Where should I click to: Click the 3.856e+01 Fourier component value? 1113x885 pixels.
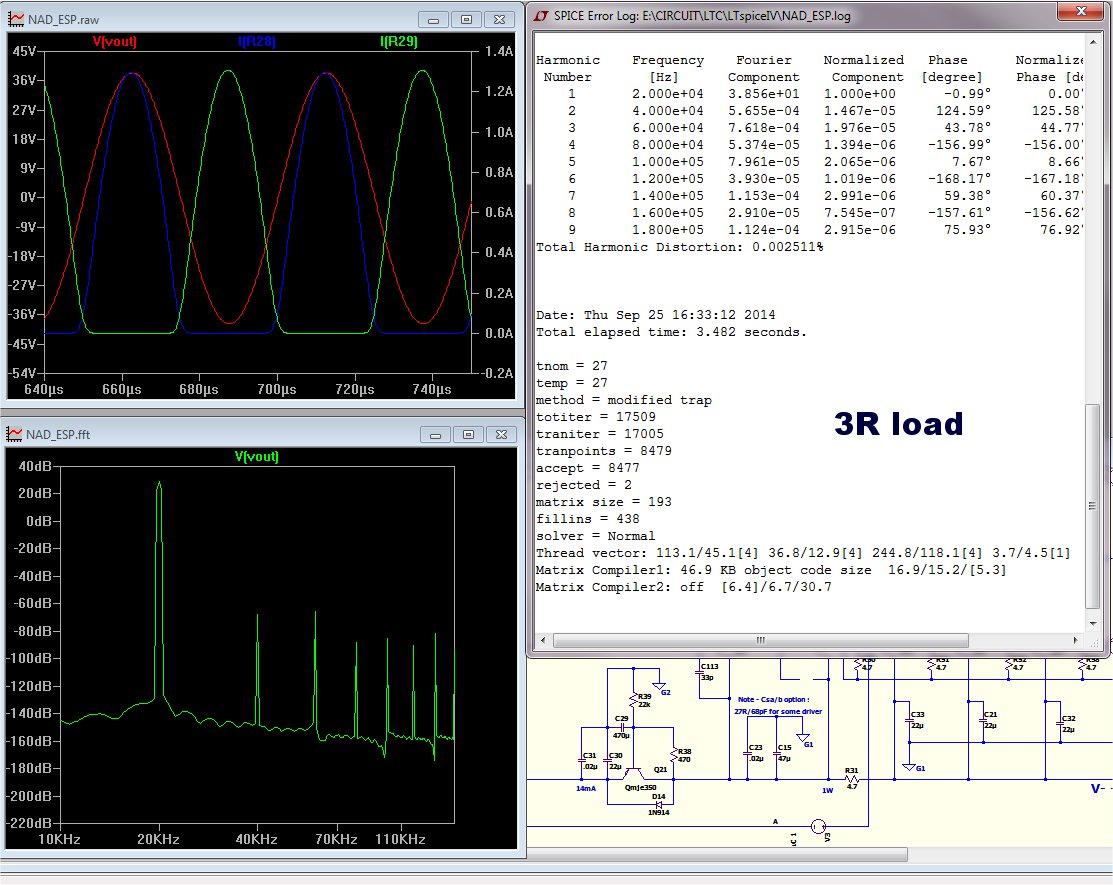[x=764, y=94]
